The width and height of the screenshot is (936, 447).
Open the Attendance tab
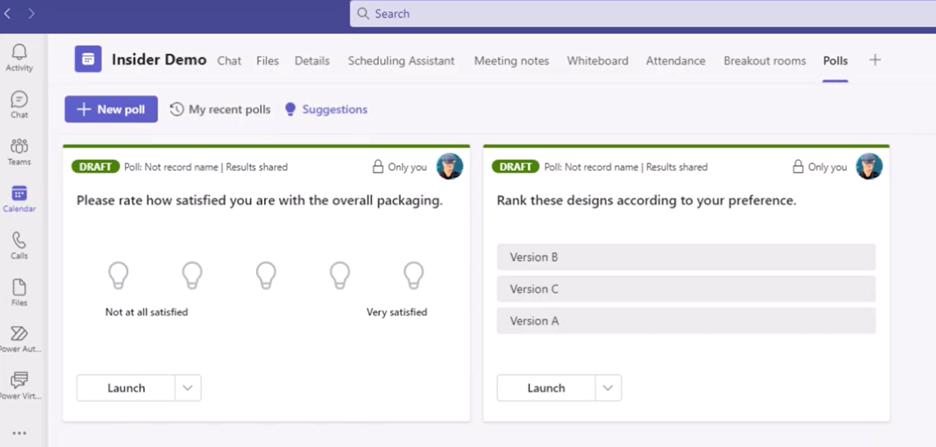[676, 60]
